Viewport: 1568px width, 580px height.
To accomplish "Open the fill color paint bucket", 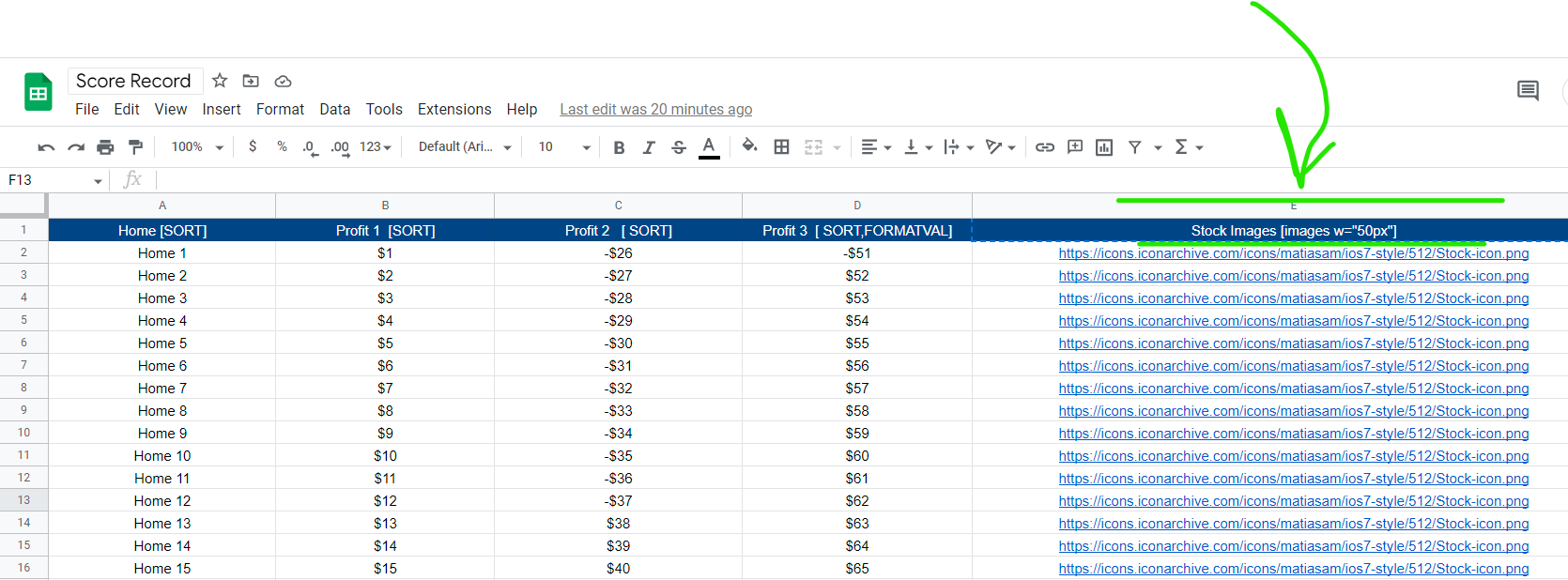I will tap(749, 146).
